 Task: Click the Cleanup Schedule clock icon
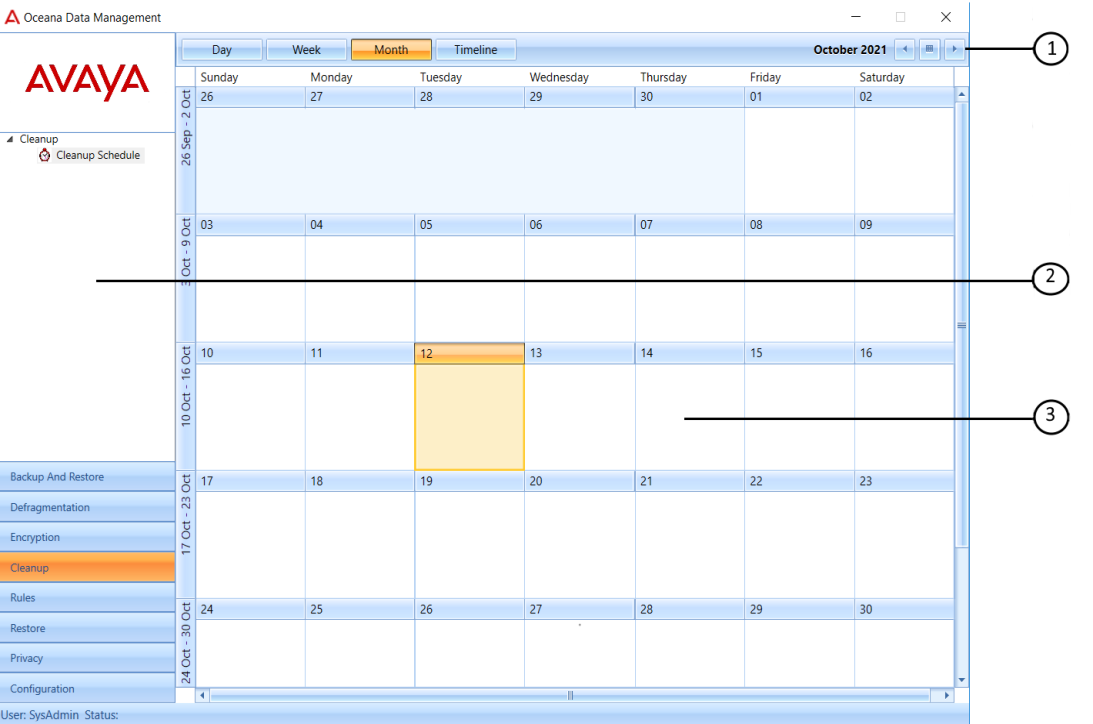click(x=45, y=155)
